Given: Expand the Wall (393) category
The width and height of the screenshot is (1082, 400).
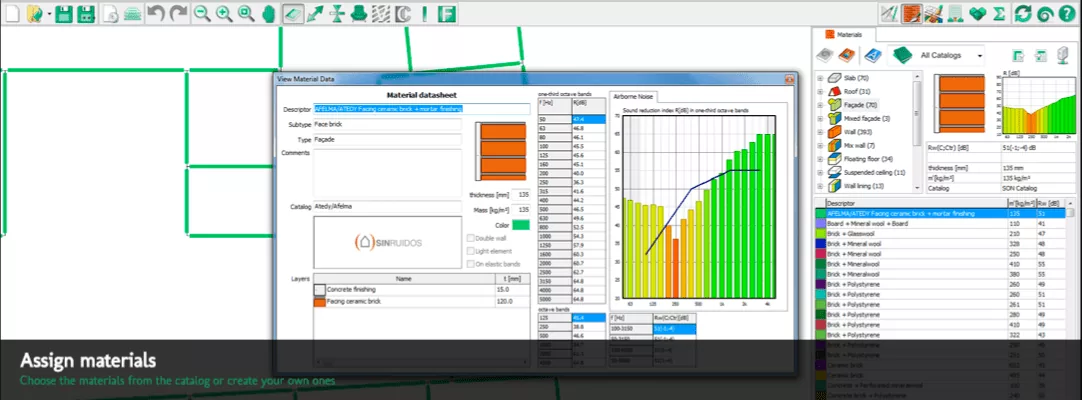Looking at the screenshot, I should (821, 132).
